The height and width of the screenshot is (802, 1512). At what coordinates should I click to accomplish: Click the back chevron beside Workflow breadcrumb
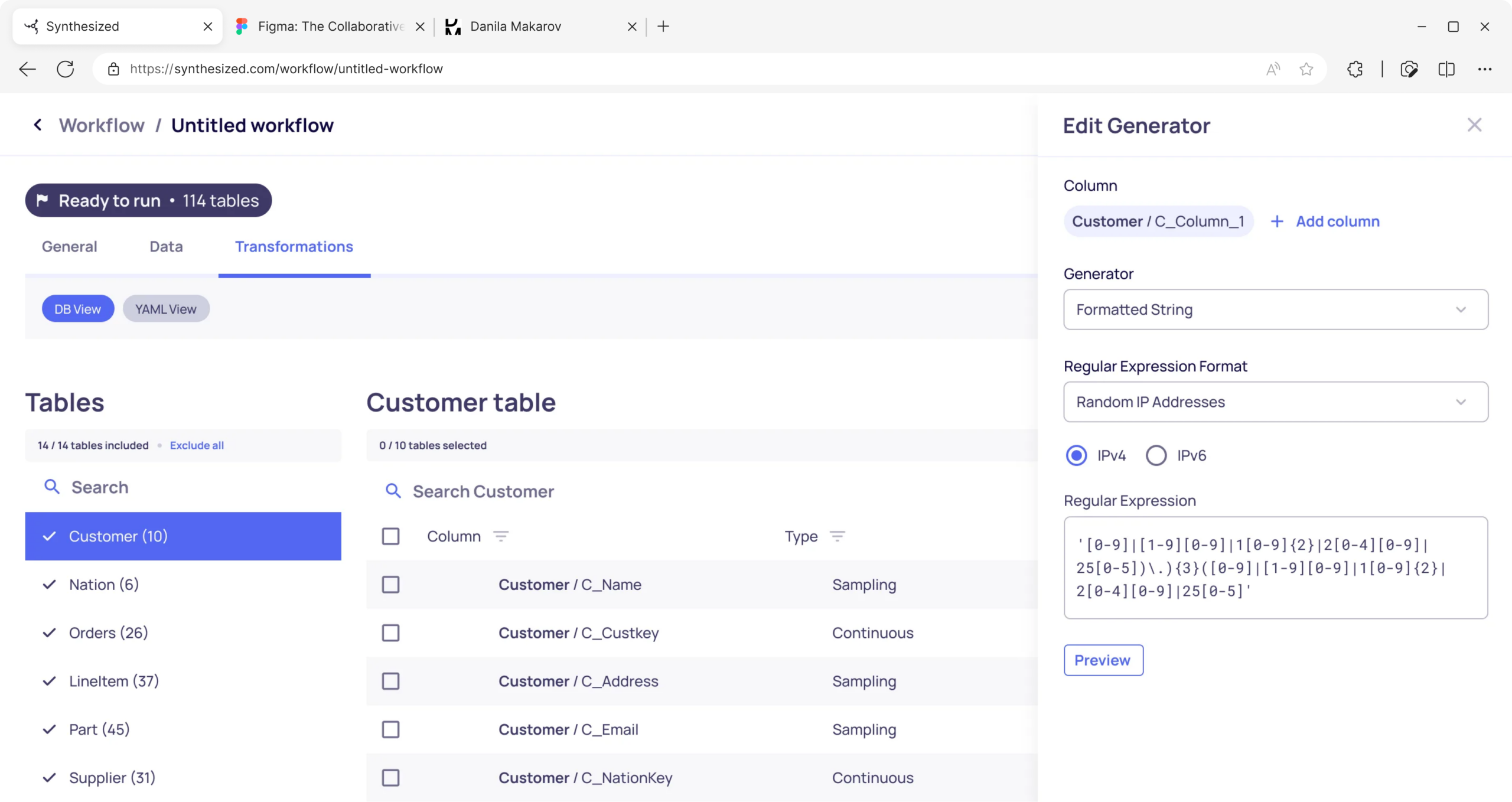(x=38, y=125)
